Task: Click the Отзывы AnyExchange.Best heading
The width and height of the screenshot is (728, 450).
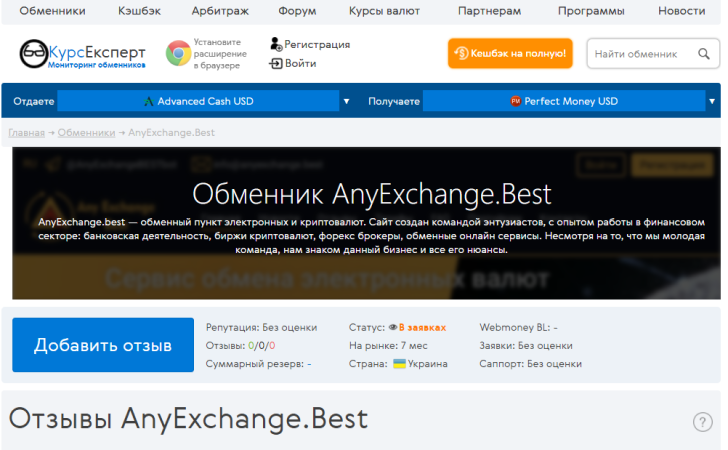Action: point(188,419)
